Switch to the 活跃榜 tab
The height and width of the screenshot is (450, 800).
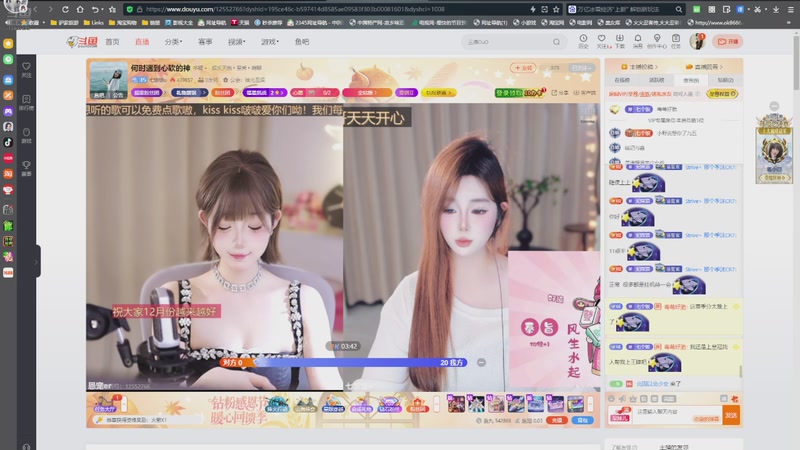(x=657, y=80)
